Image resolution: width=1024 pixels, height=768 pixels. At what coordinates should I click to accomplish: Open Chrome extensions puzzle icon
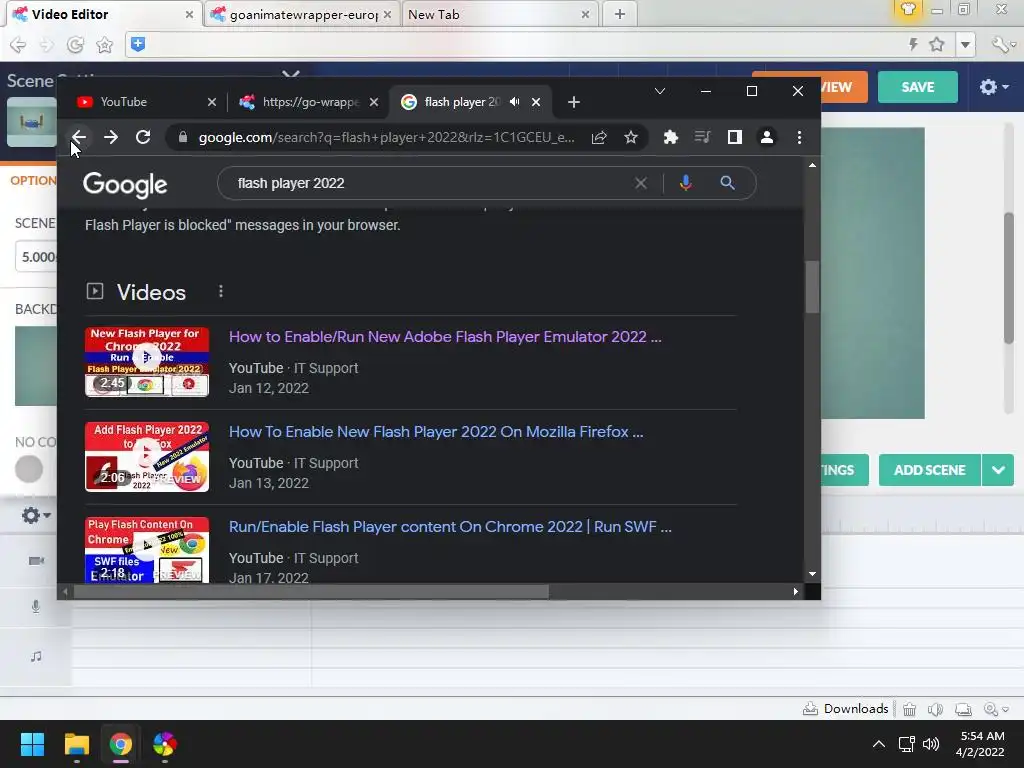pyautogui.click(x=671, y=137)
